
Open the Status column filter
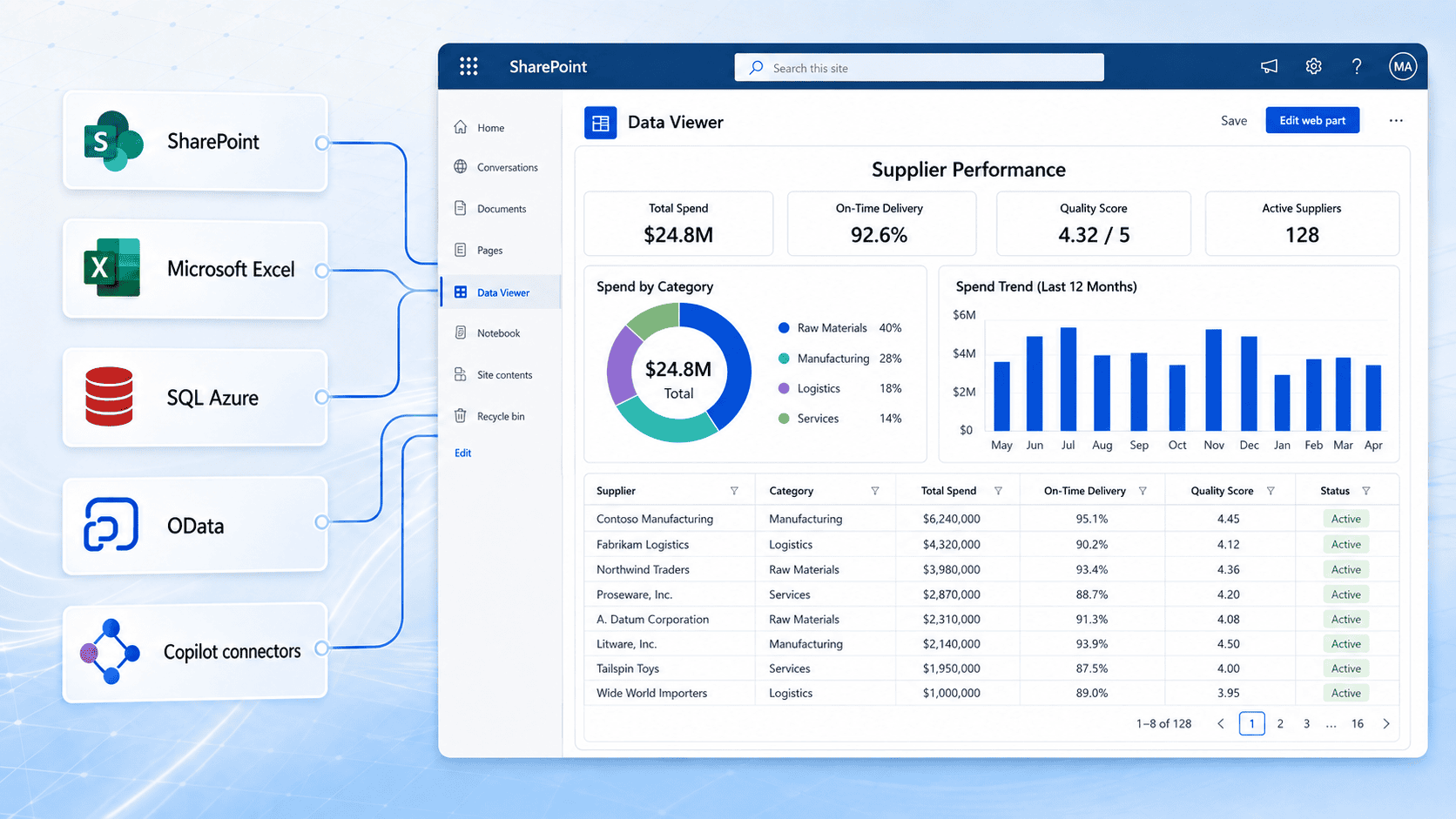1366,491
